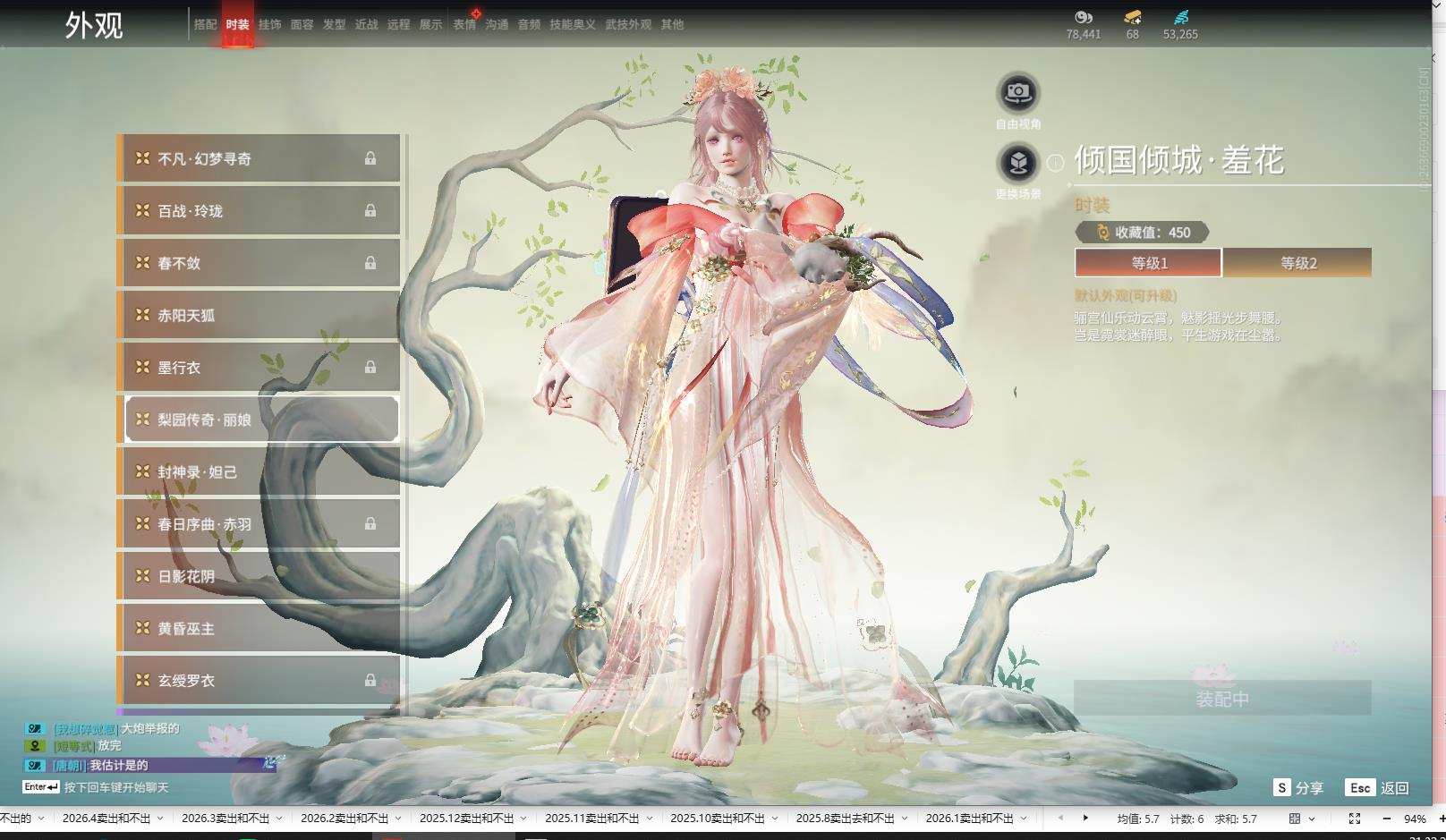Click the gold ingot currency icon
This screenshot has width=1446, height=840.
pos(1133,17)
